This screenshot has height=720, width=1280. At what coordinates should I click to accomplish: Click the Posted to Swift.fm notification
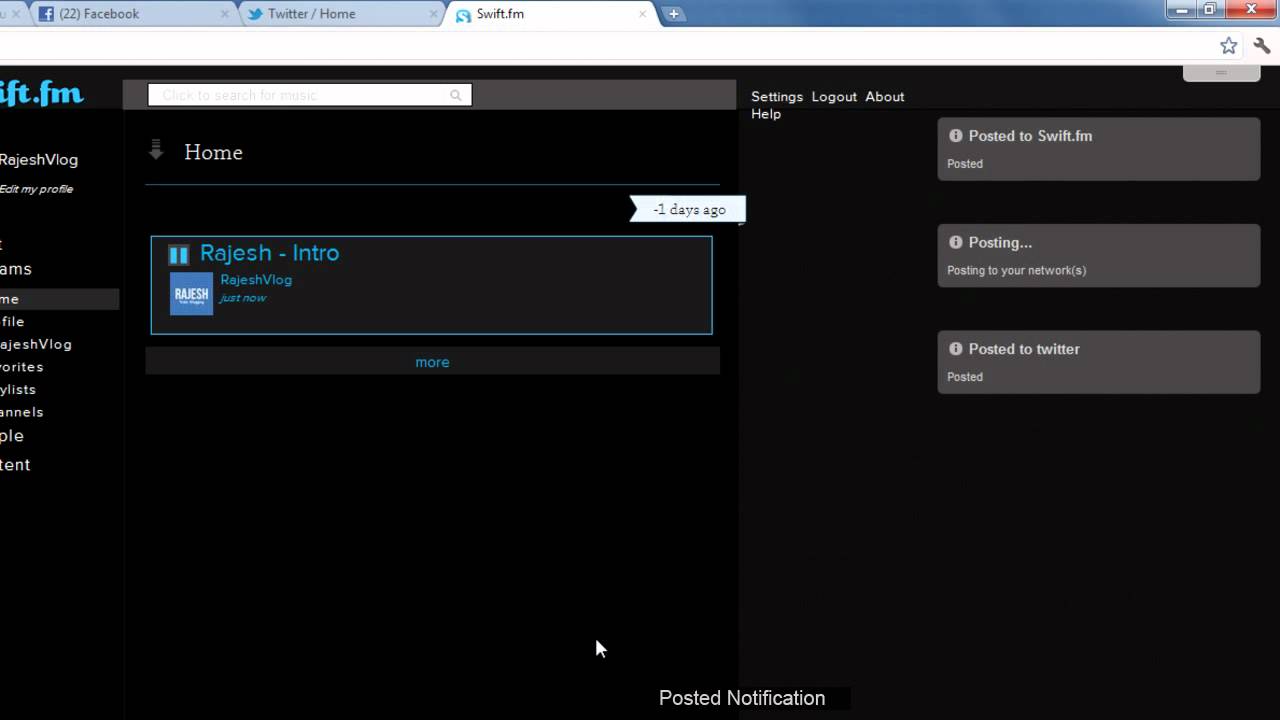pos(1099,149)
